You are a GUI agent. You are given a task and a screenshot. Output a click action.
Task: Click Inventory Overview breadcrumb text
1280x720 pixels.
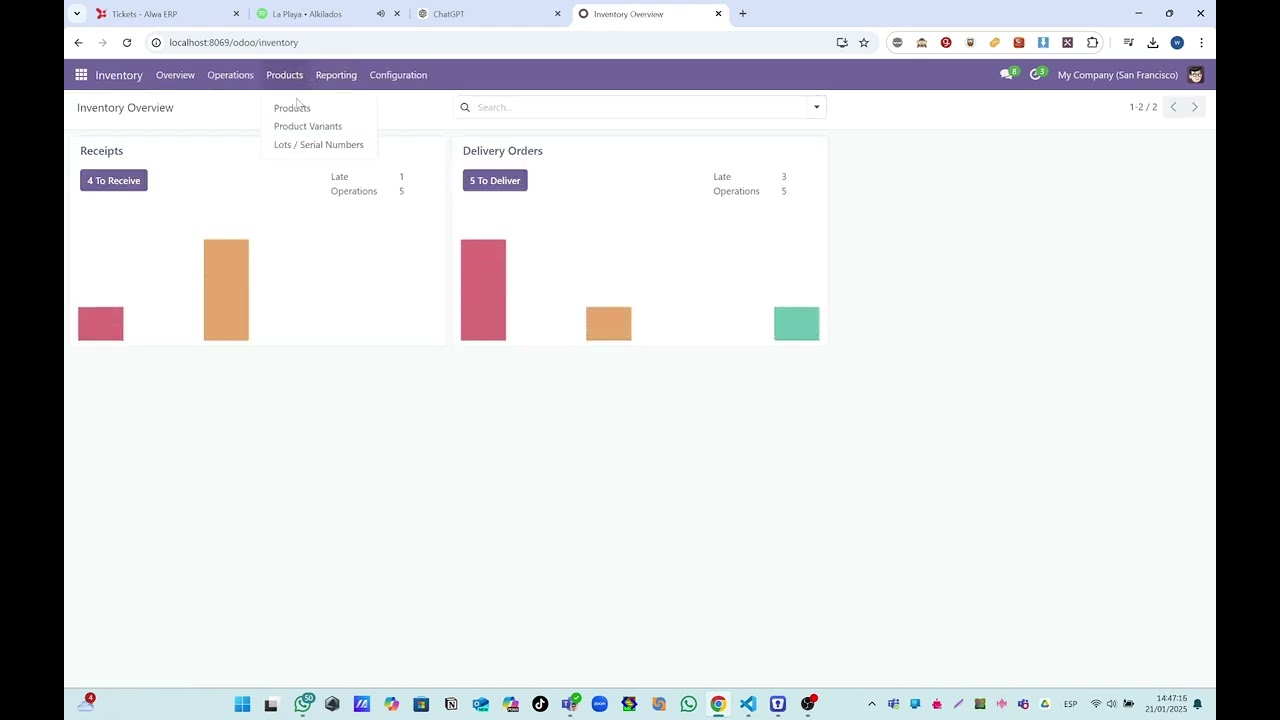tap(125, 108)
